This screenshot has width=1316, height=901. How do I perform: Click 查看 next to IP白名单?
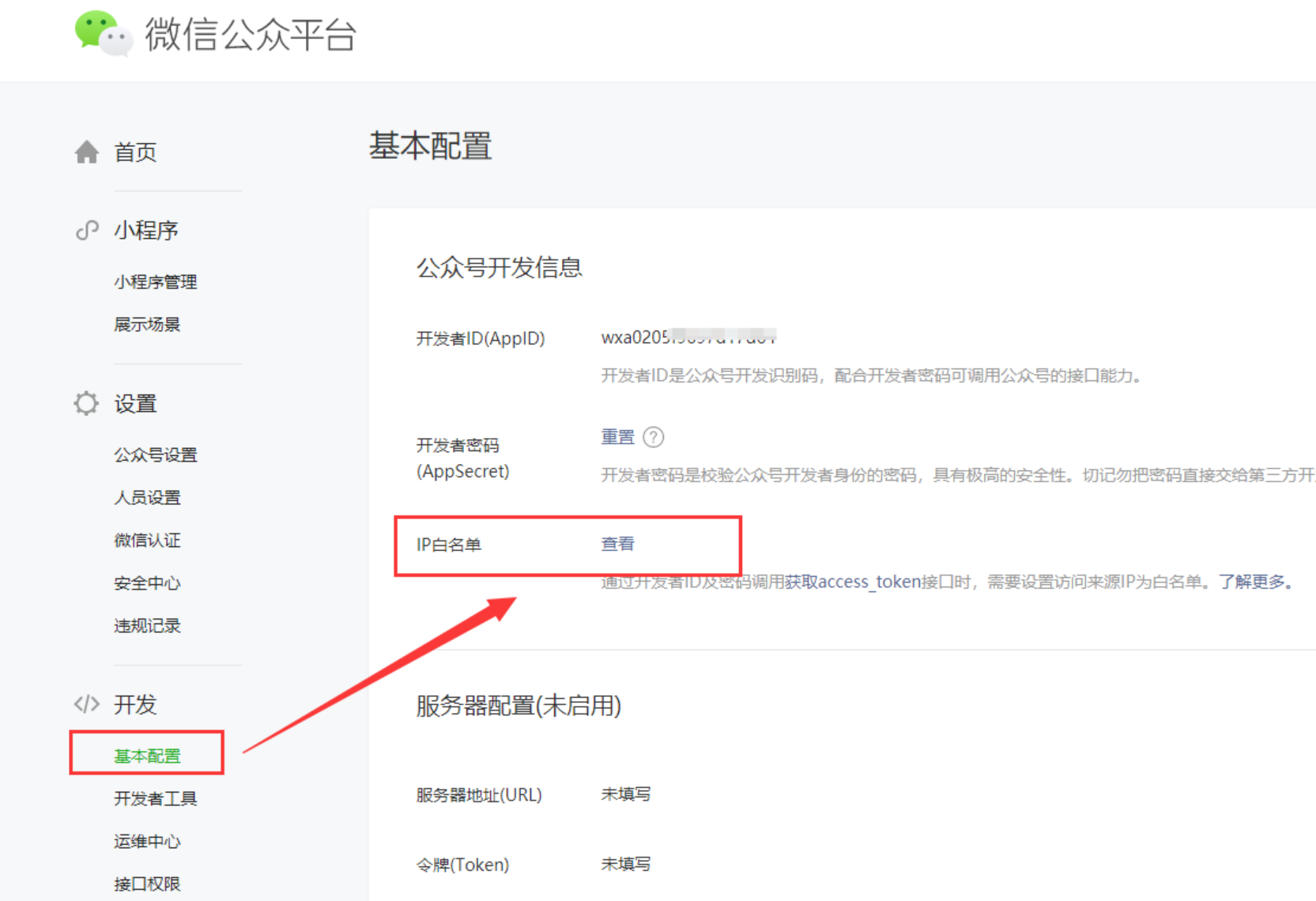[x=617, y=544]
